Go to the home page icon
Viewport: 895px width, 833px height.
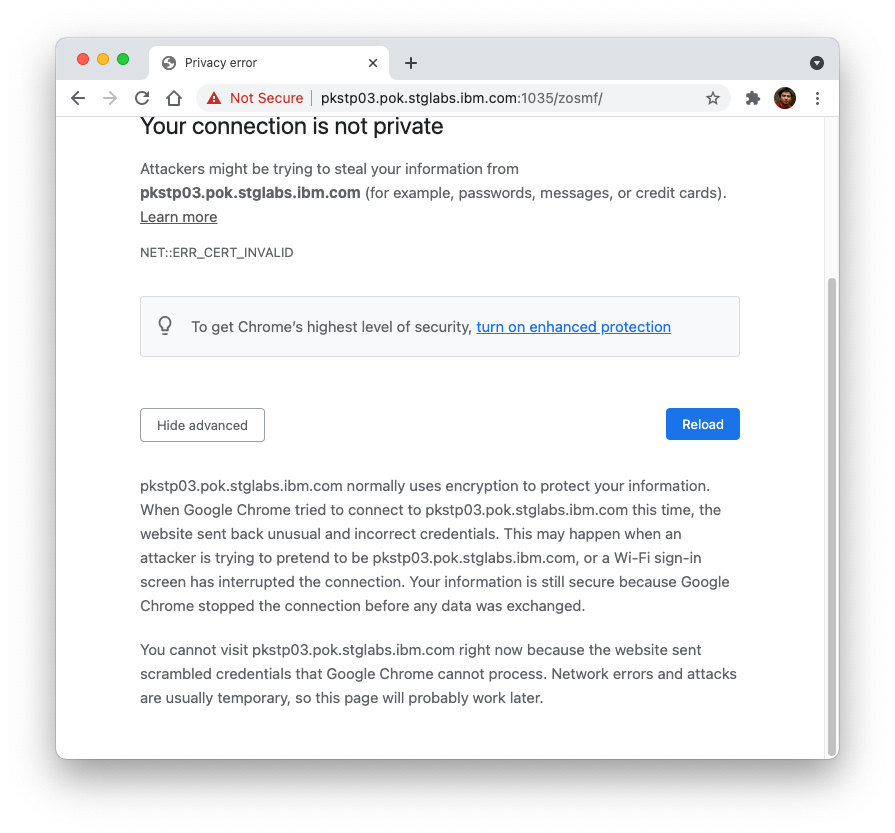pos(174,98)
